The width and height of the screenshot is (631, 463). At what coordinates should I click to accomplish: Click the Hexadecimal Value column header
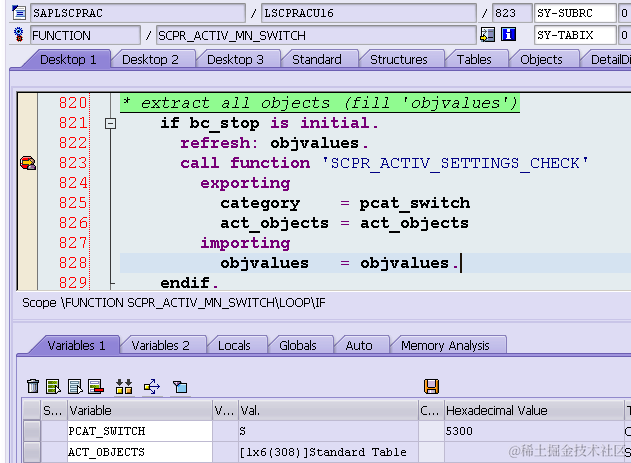coord(534,410)
